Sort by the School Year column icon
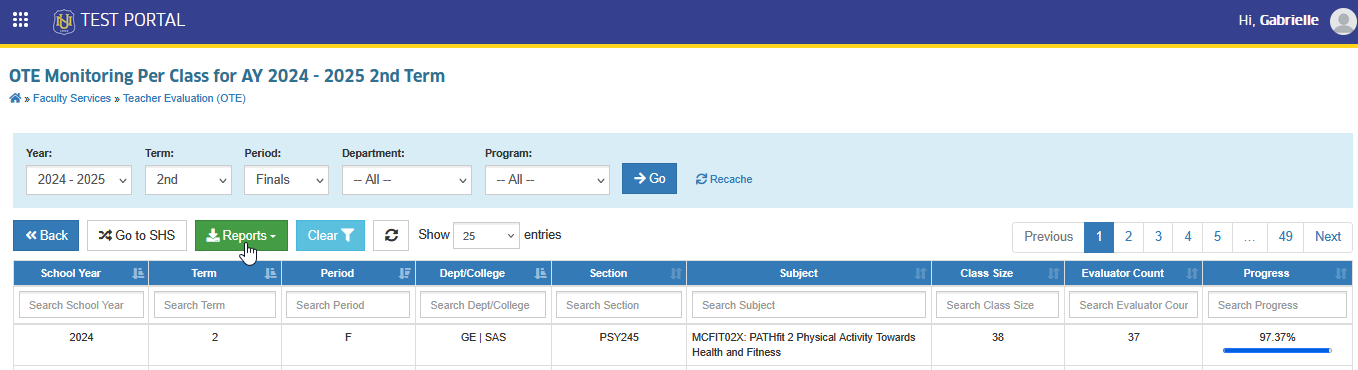Image resolution: width=1358 pixels, height=370 pixels. (x=138, y=273)
